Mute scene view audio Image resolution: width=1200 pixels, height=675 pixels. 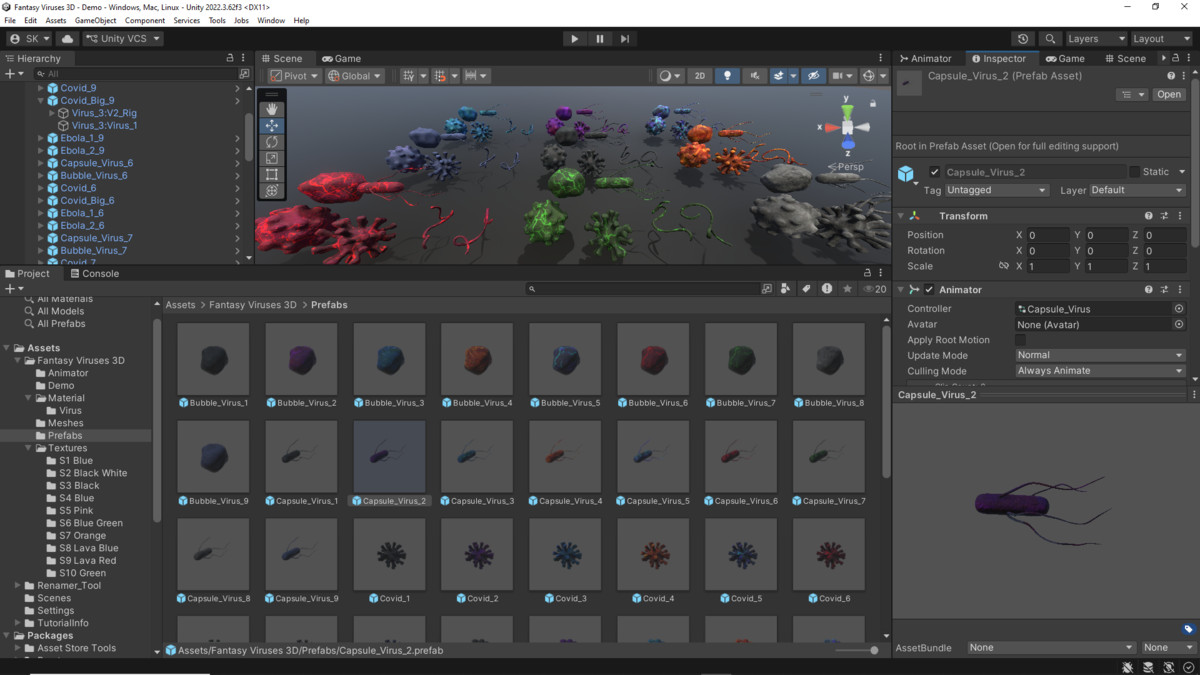pyautogui.click(x=753, y=75)
